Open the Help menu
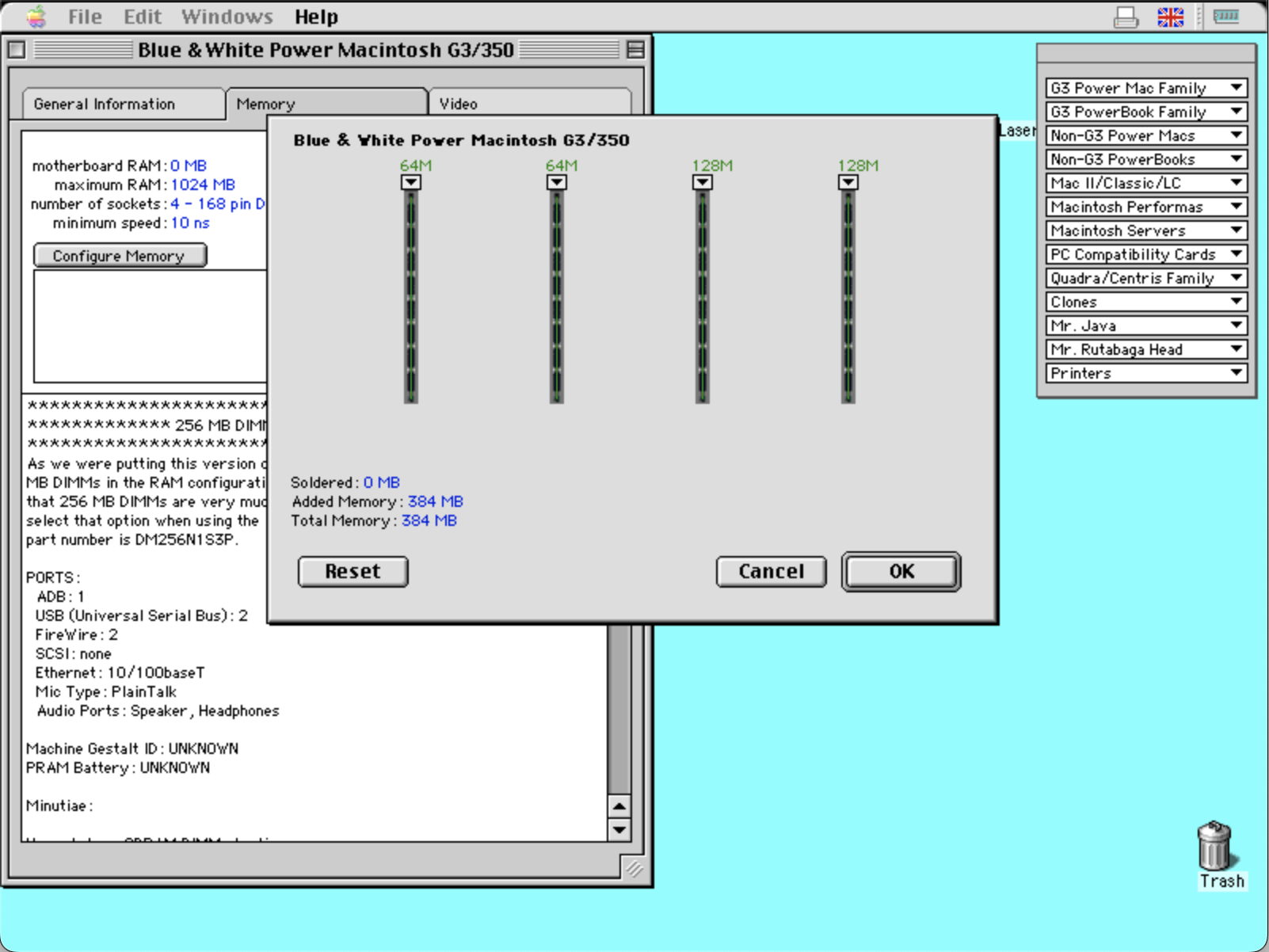Viewport: 1269px width, 952px height. (x=316, y=17)
